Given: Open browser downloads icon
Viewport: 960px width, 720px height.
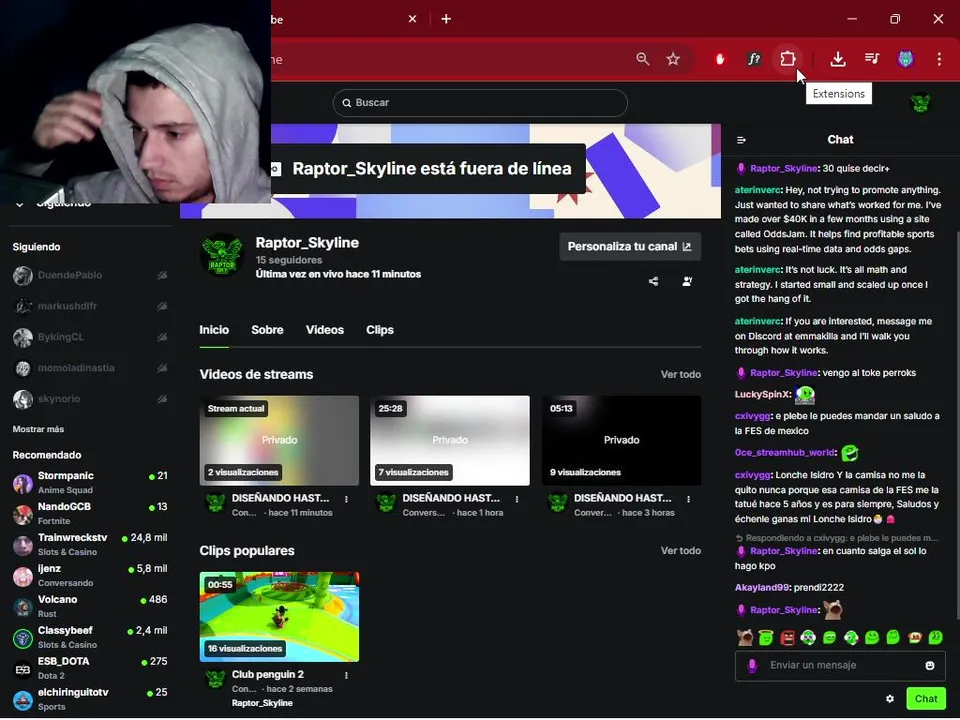Looking at the screenshot, I should click(x=838, y=59).
